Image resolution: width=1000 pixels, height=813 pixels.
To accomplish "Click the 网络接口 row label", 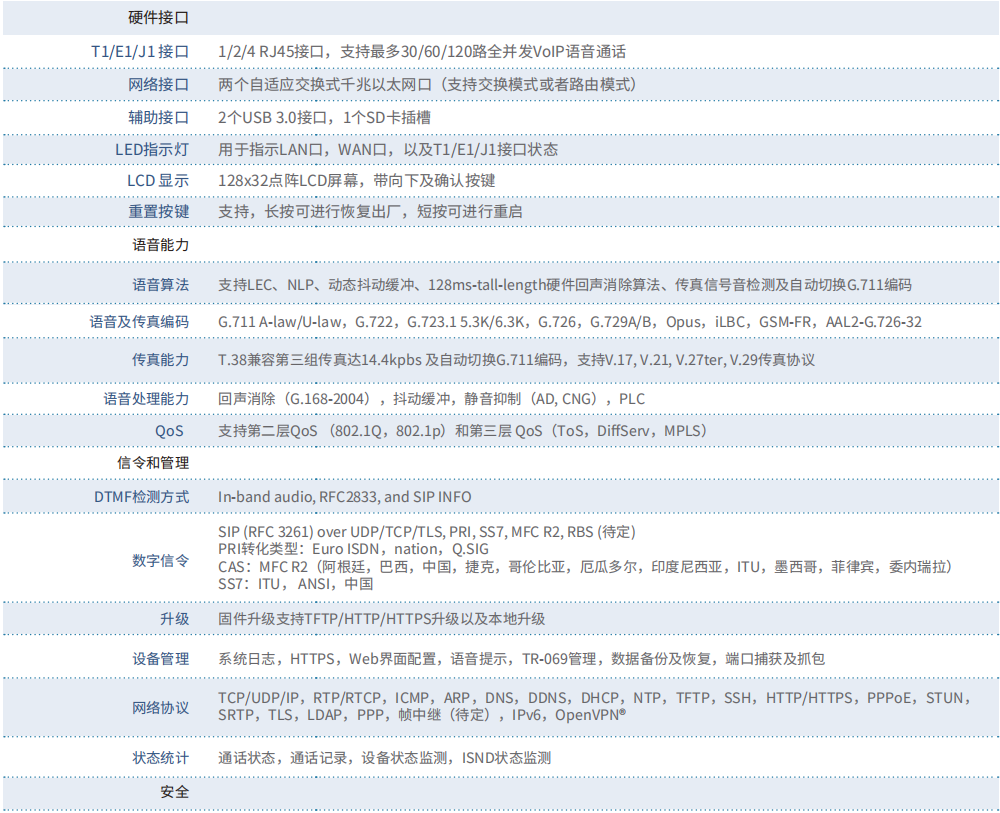I will click(x=159, y=84).
